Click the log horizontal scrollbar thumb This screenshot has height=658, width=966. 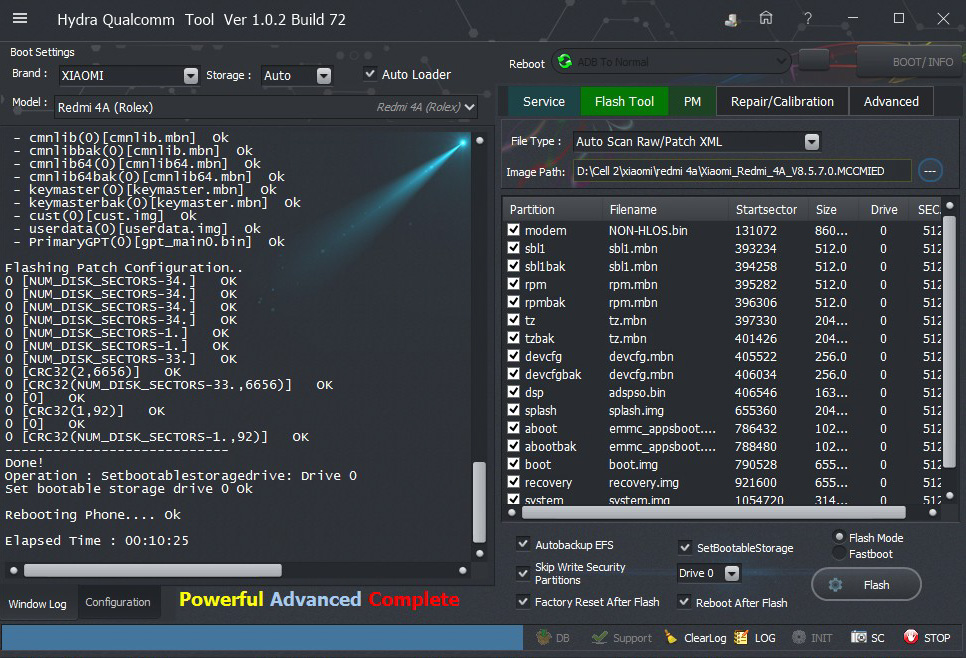(153, 571)
